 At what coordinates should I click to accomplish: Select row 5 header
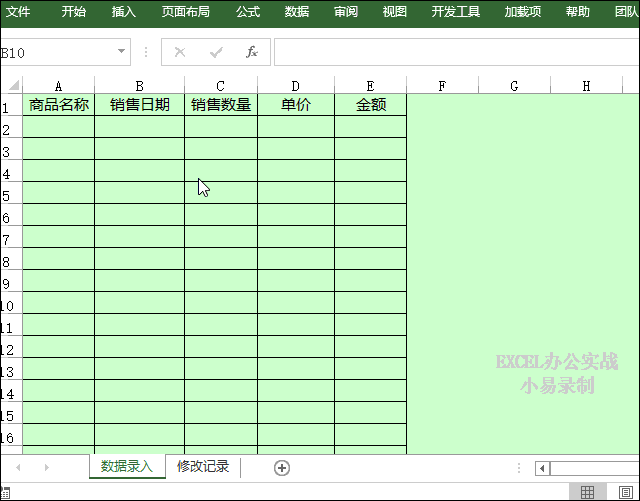[x=11, y=193]
